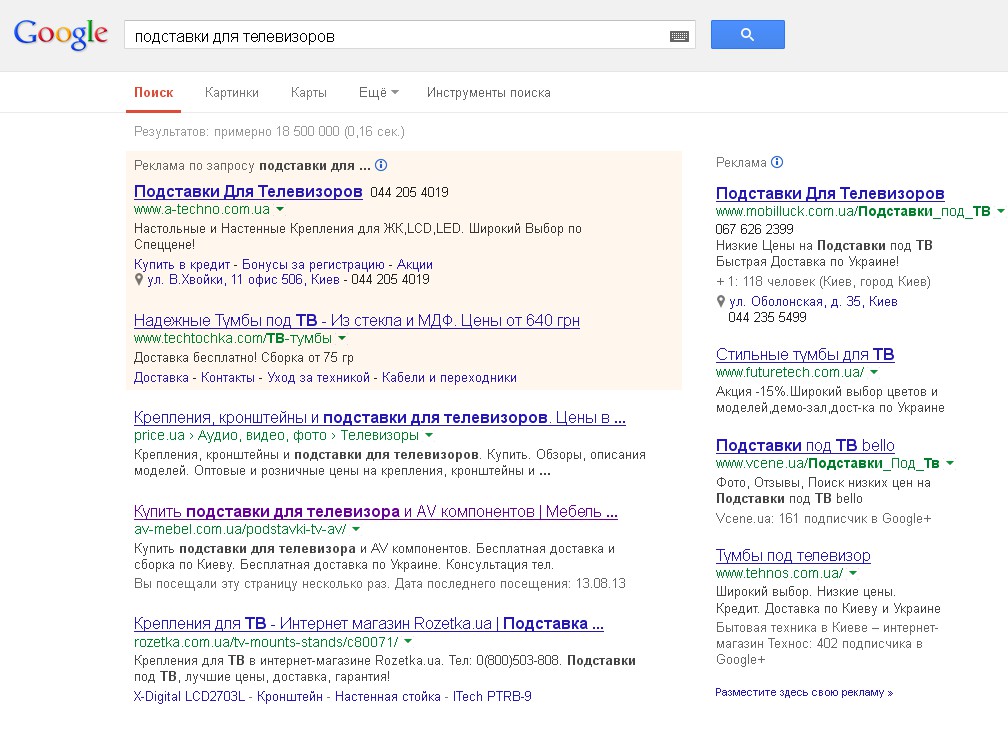Viewport: 1008px width, 729px height.
Task: Expand dropdown arrow next to www.vcene.ua URL
Action: pyautogui.click(x=950, y=463)
